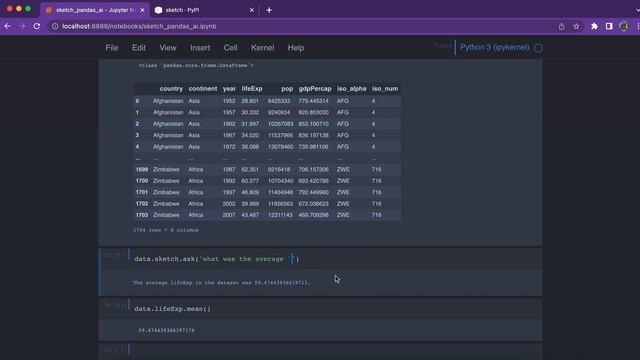Click the 8425333 population value
This screenshot has height=360, width=640.
pos(279,101)
